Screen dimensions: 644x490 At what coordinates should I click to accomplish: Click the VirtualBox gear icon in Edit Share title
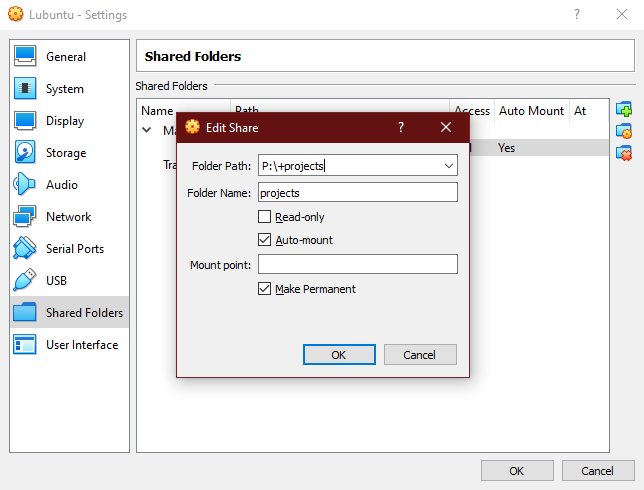click(192, 127)
